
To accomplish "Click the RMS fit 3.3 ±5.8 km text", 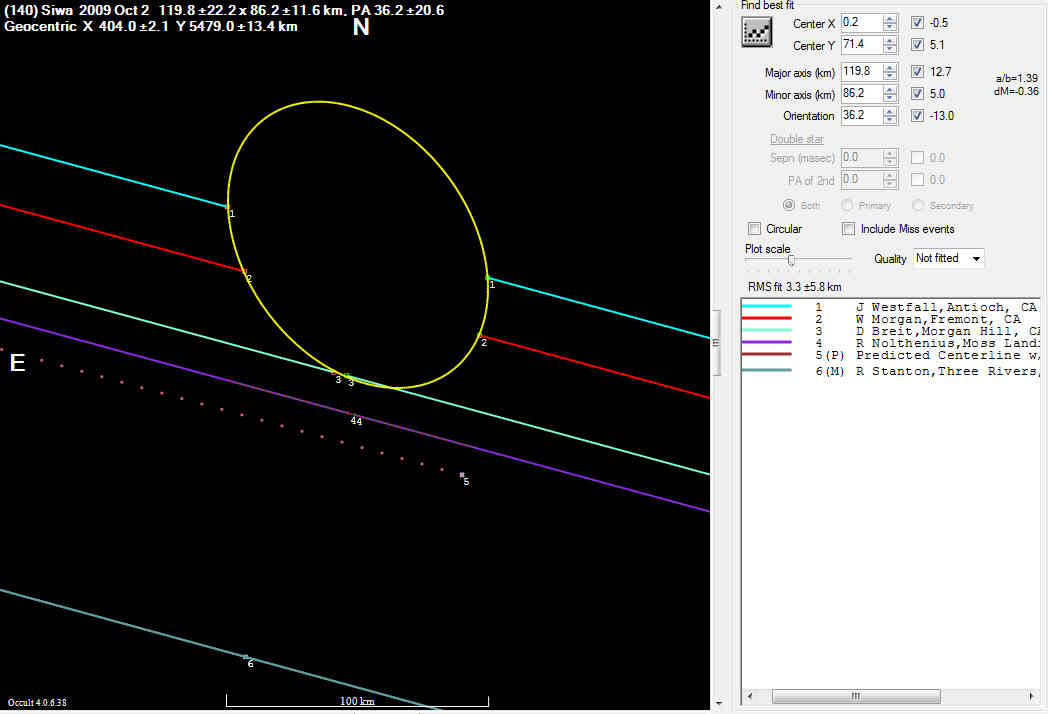I will pos(795,287).
